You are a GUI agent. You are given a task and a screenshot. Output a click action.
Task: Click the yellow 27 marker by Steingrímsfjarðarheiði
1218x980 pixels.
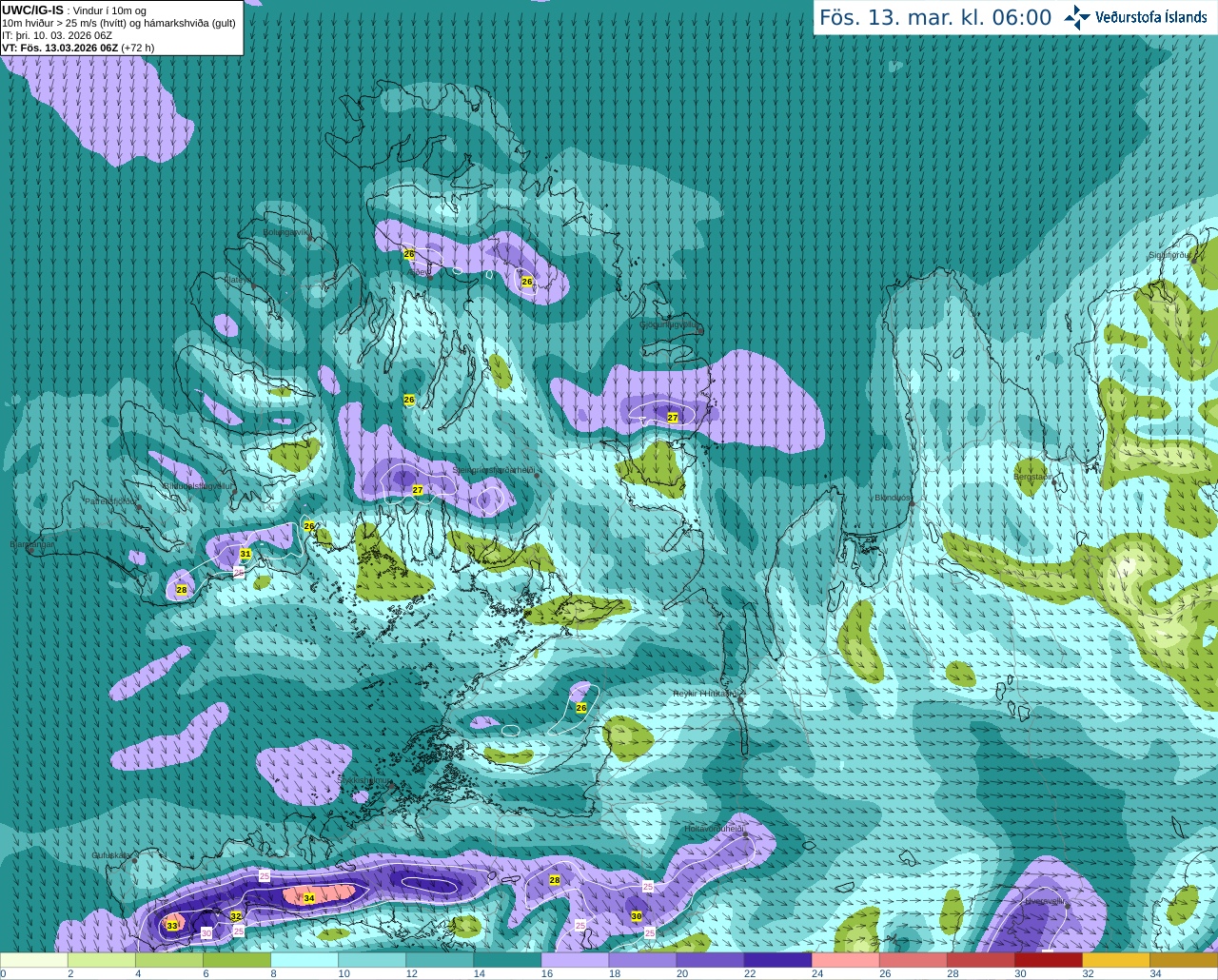[418, 490]
